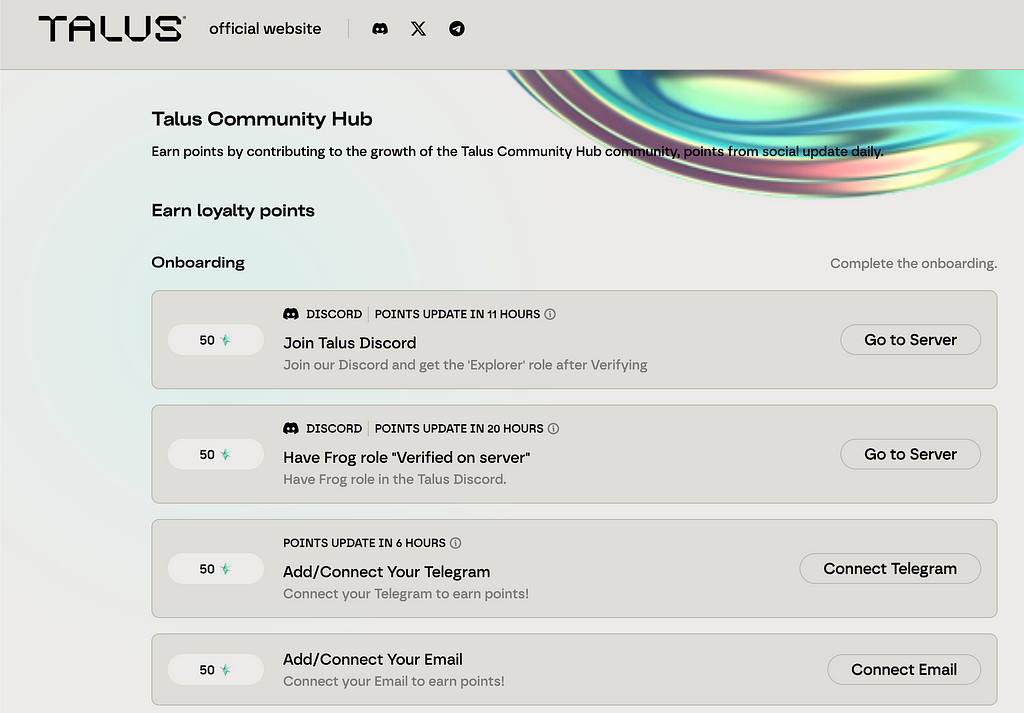This screenshot has width=1024, height=713.
Task: Click the 'Onboarding' section heading
Action: click(x=198, y=262)
